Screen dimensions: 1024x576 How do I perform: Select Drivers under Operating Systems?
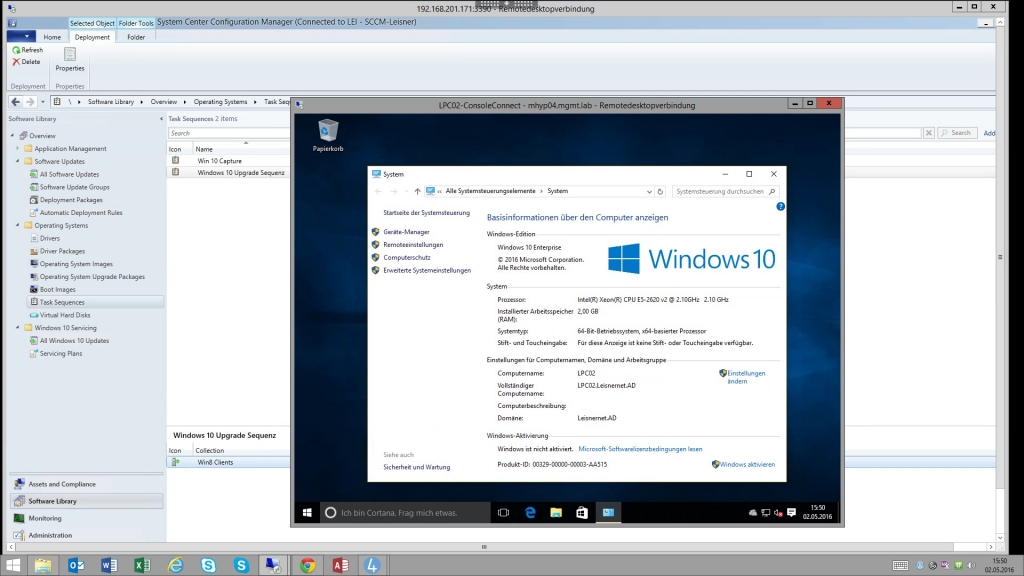pos(44,238)
